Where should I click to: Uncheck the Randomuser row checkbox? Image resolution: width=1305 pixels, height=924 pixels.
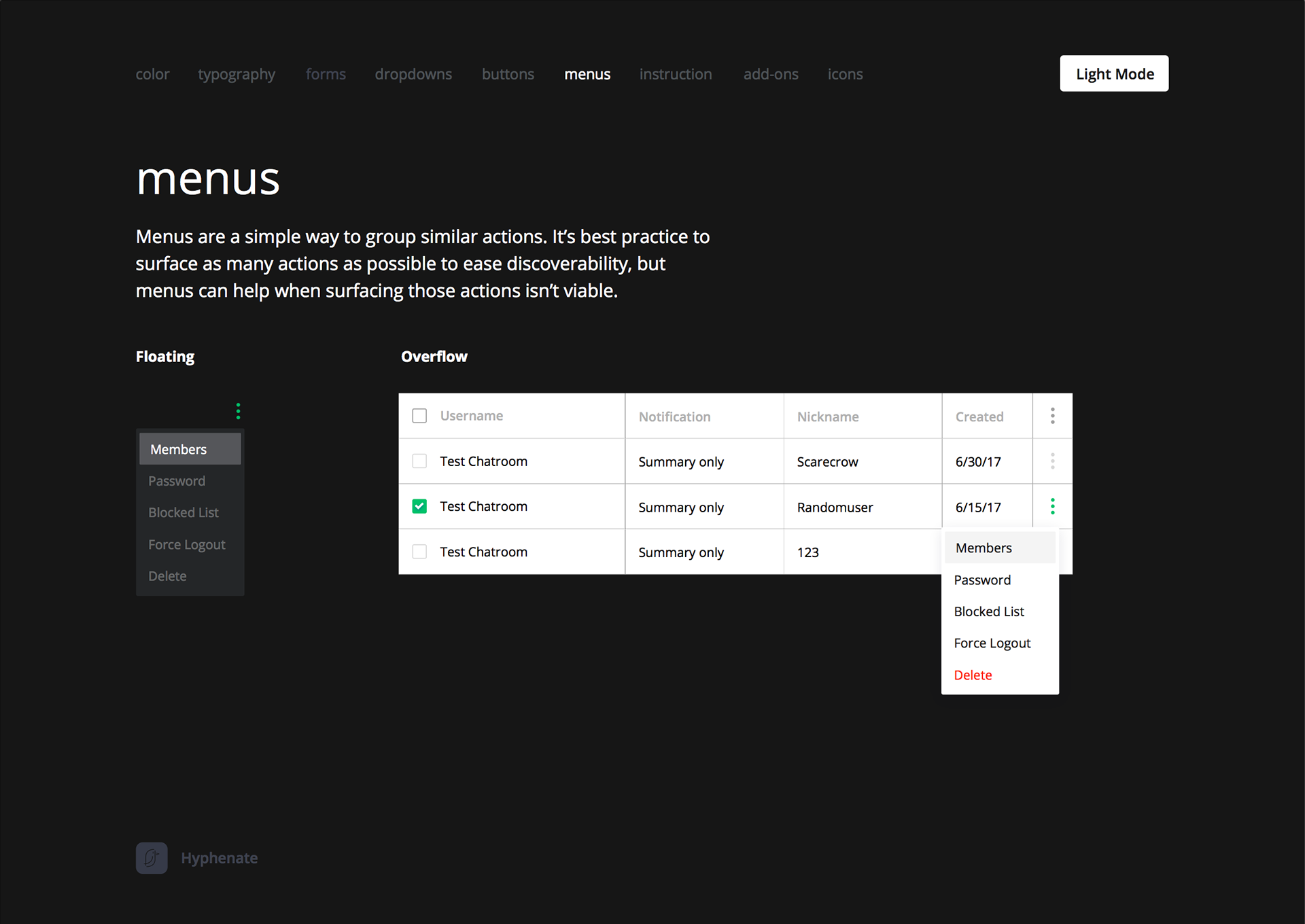tap(419, 506)
